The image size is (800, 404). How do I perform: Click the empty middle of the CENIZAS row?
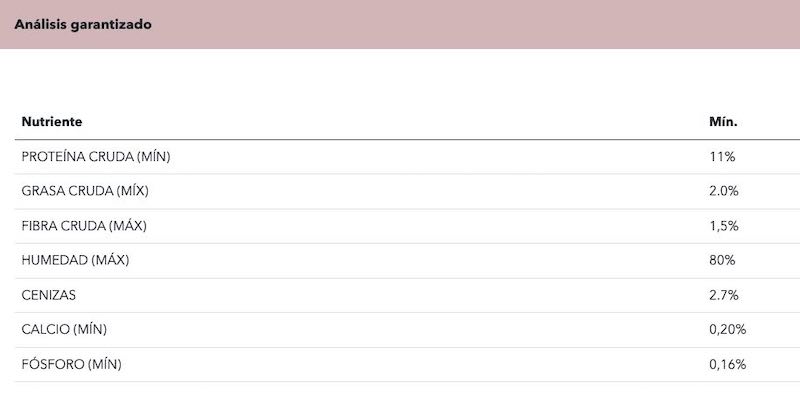point(392,295)
